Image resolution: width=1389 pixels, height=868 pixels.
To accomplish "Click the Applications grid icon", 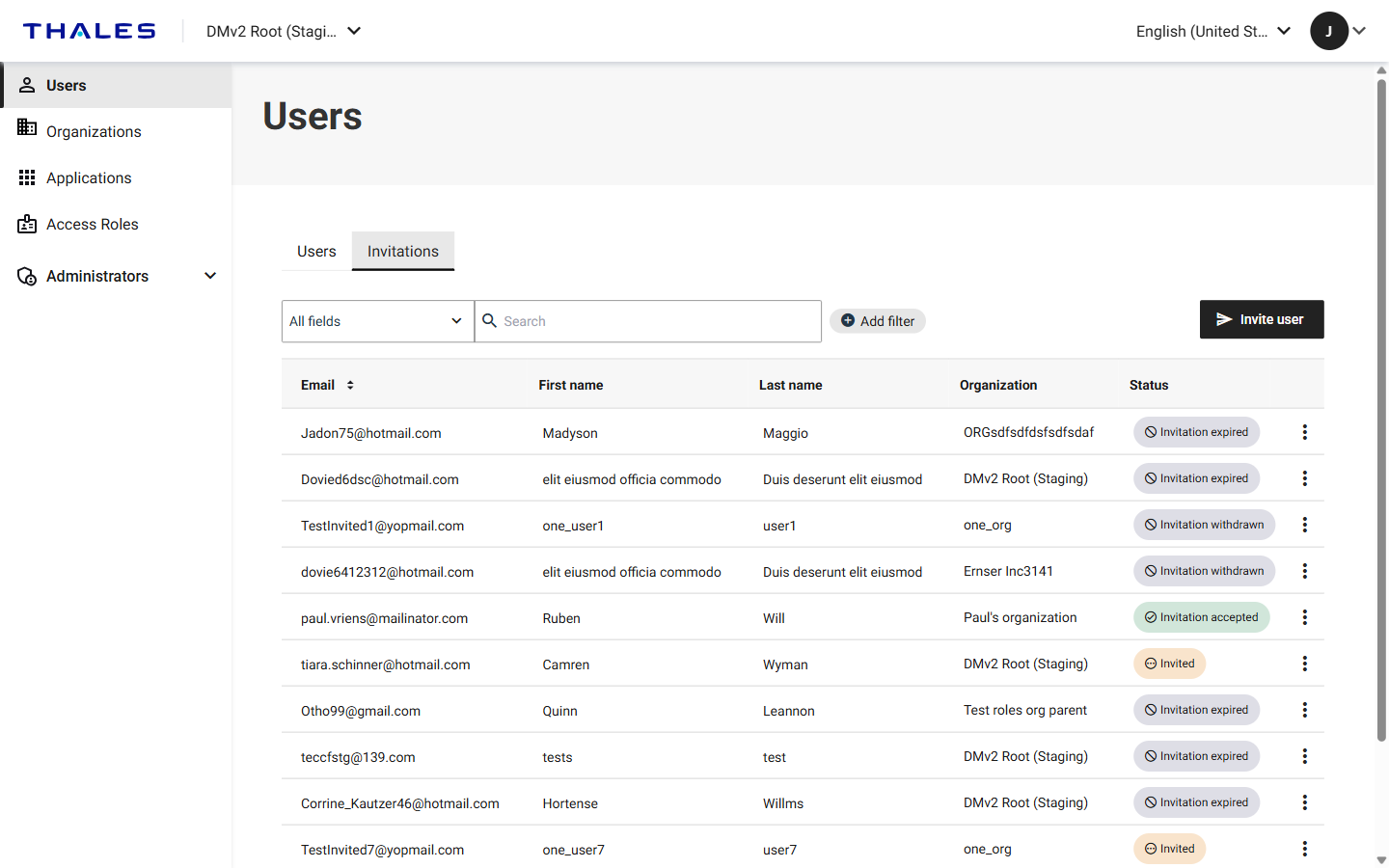I will 27,177.
